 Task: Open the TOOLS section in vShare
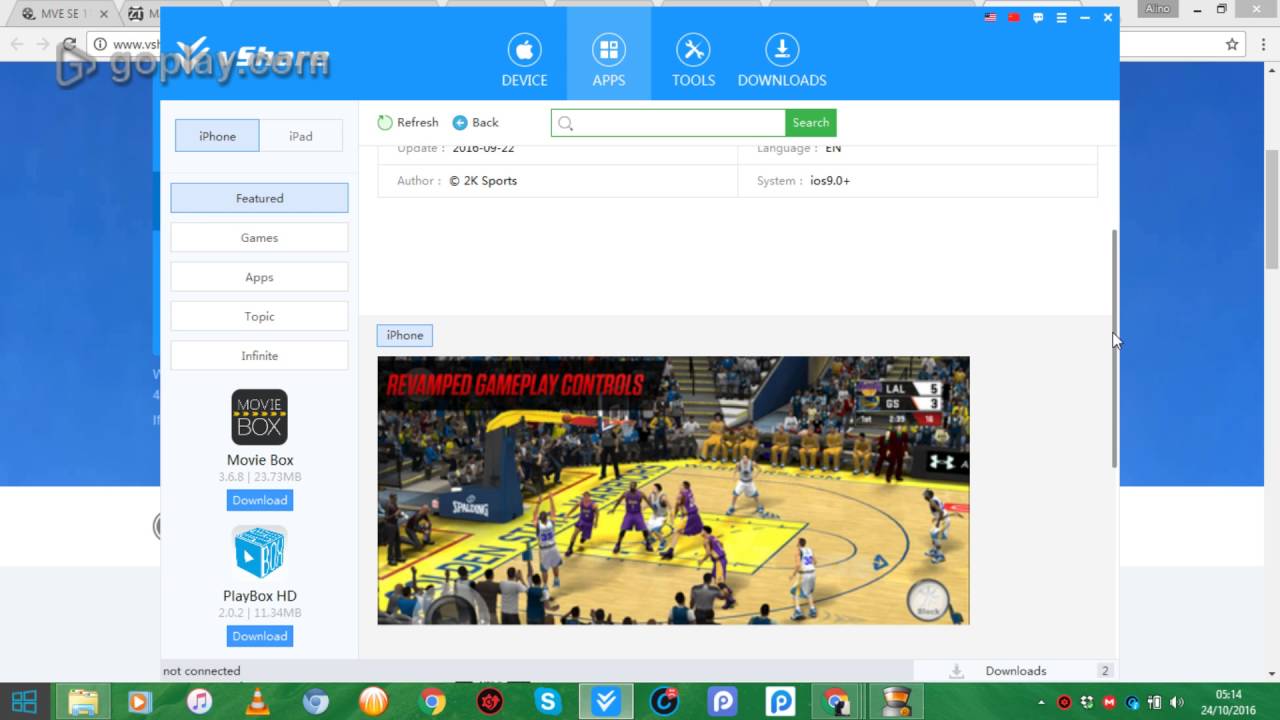click(693, 60)
